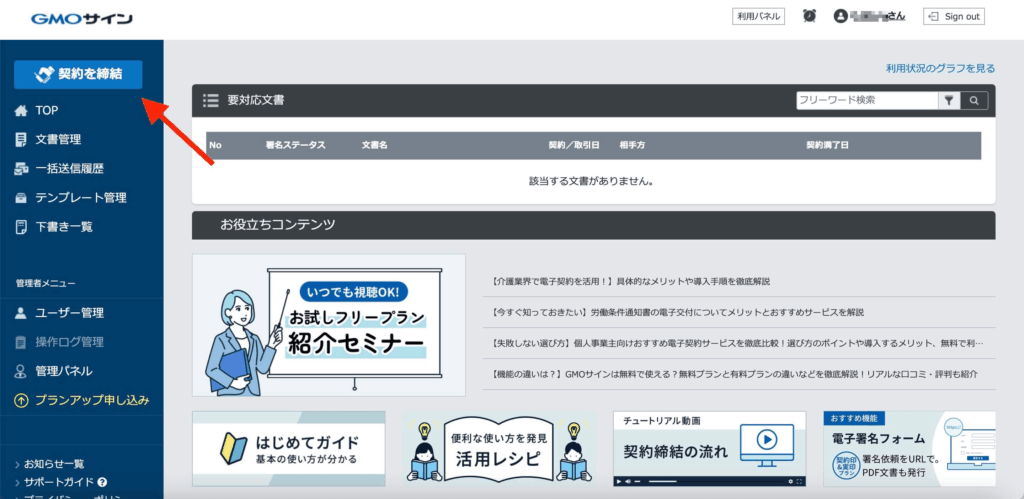Open the TOP home menu item
The image size is (1024, 499).
[x=47, y=110]
